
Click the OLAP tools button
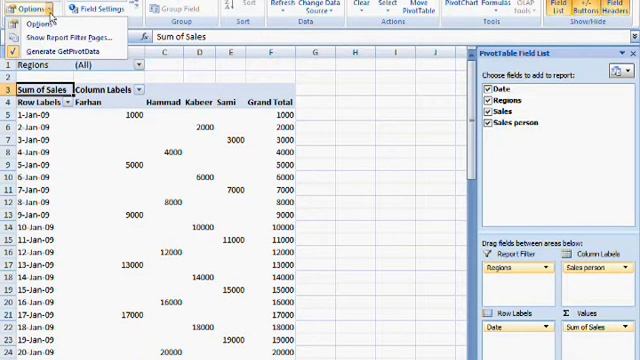[x=525, y=7]
